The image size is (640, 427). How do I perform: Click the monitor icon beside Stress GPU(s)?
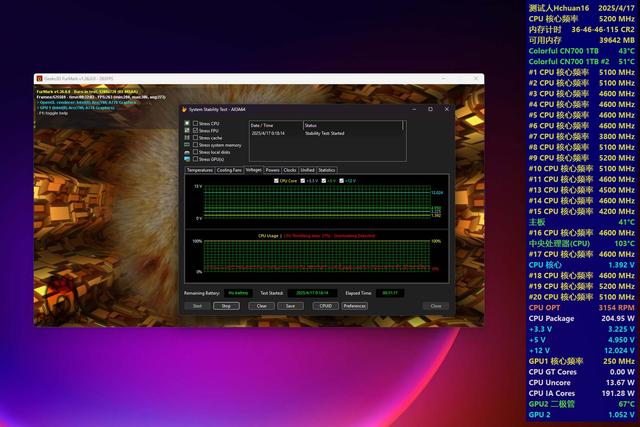coord(186,159)
